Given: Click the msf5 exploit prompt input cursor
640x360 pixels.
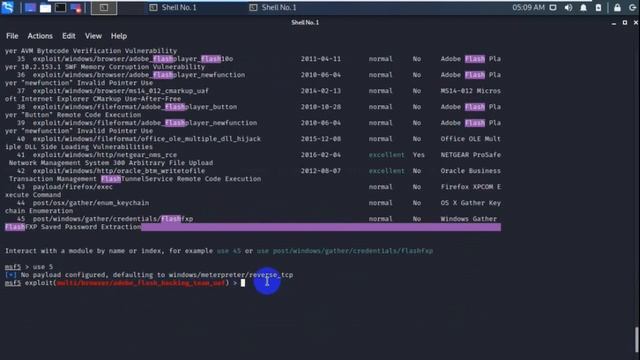Looking at the screenshot, I should (243, 283).
